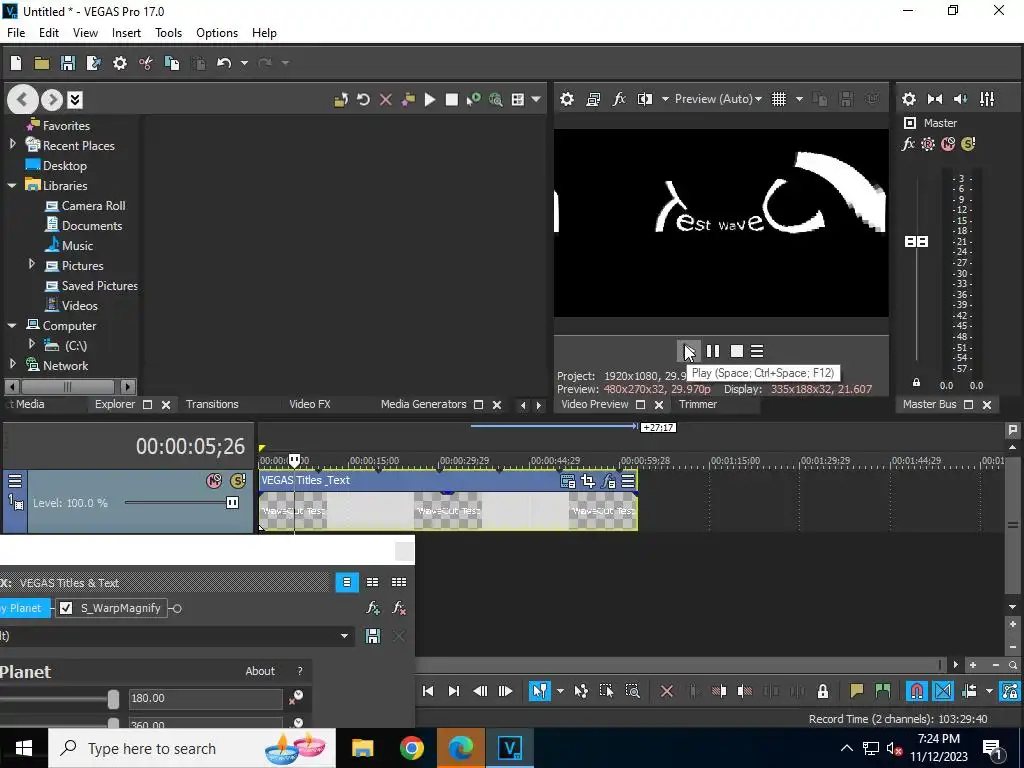Toggle the preview overlays grid icon
Screen dimensions: 1024x768
pos(778,99)
